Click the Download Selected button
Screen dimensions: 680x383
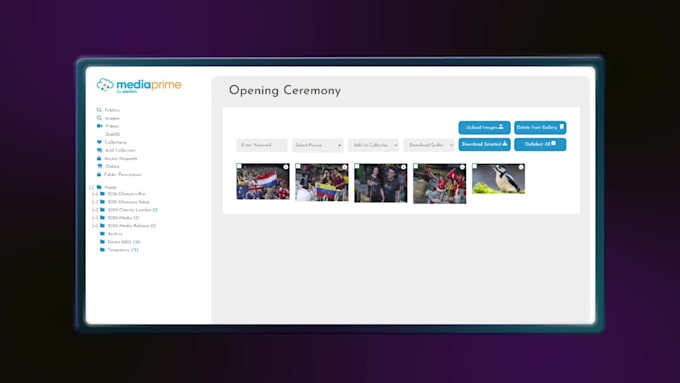(484, 144)
